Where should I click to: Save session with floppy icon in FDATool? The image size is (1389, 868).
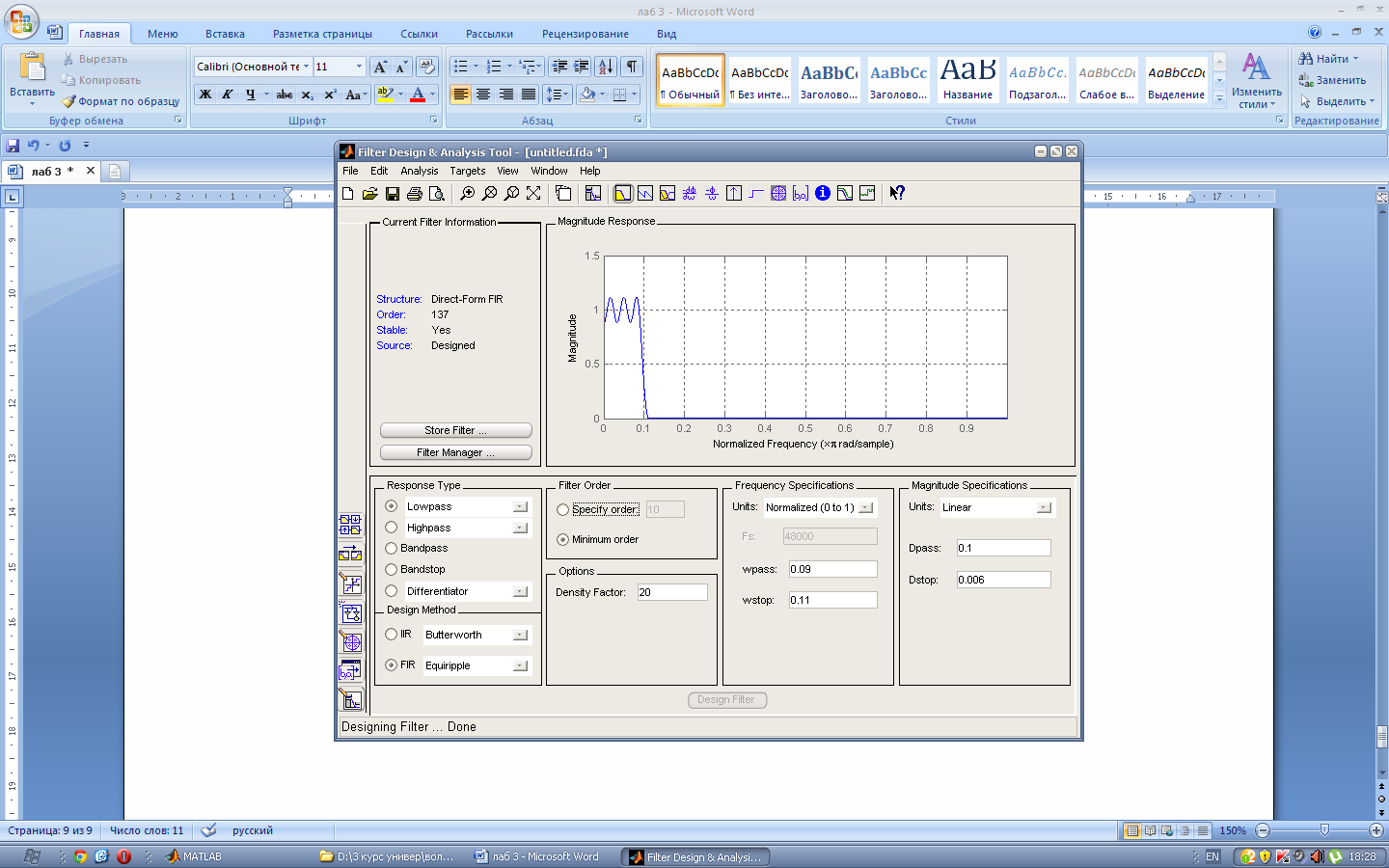pyautogui.click(x=393, y=194)
